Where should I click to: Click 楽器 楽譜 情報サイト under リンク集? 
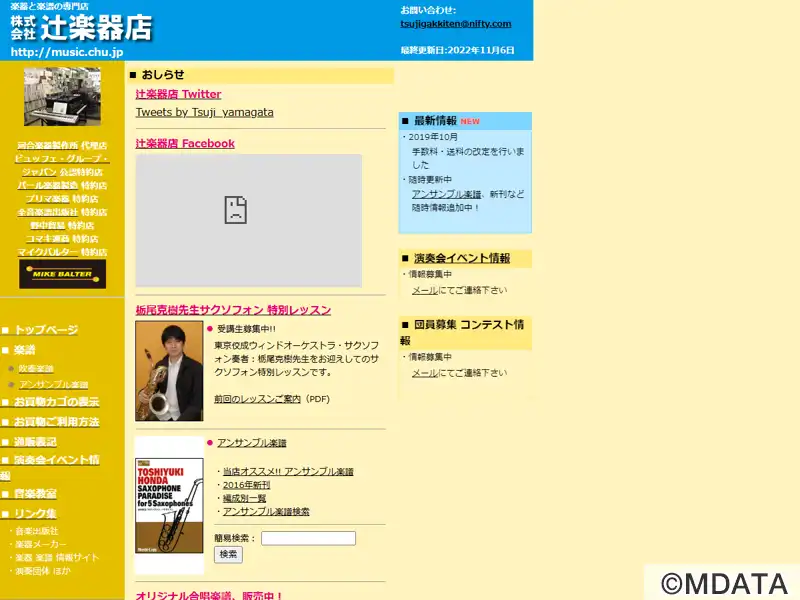[x=57, y=558]
